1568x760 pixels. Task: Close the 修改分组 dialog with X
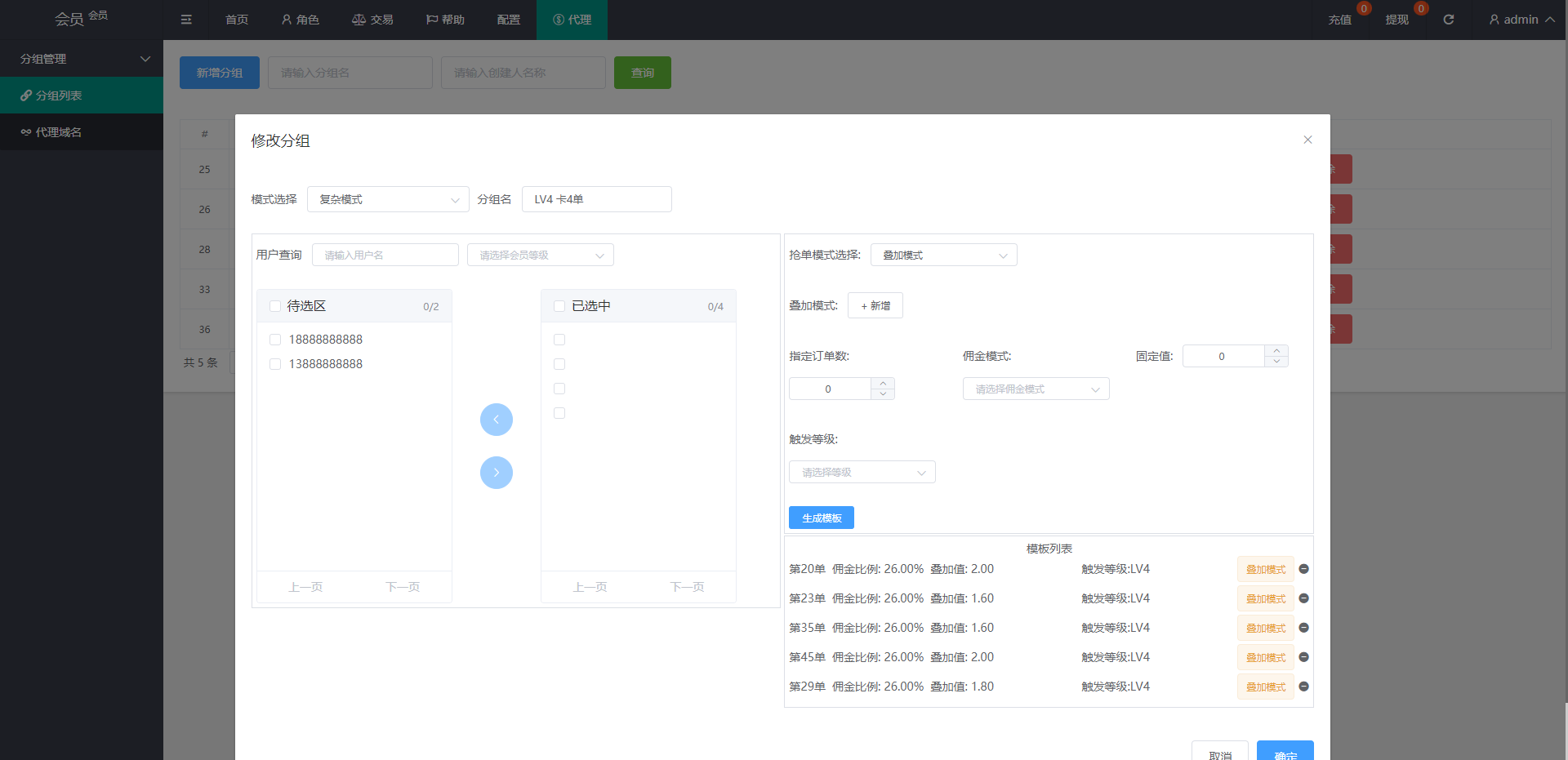pos(1307,140)
